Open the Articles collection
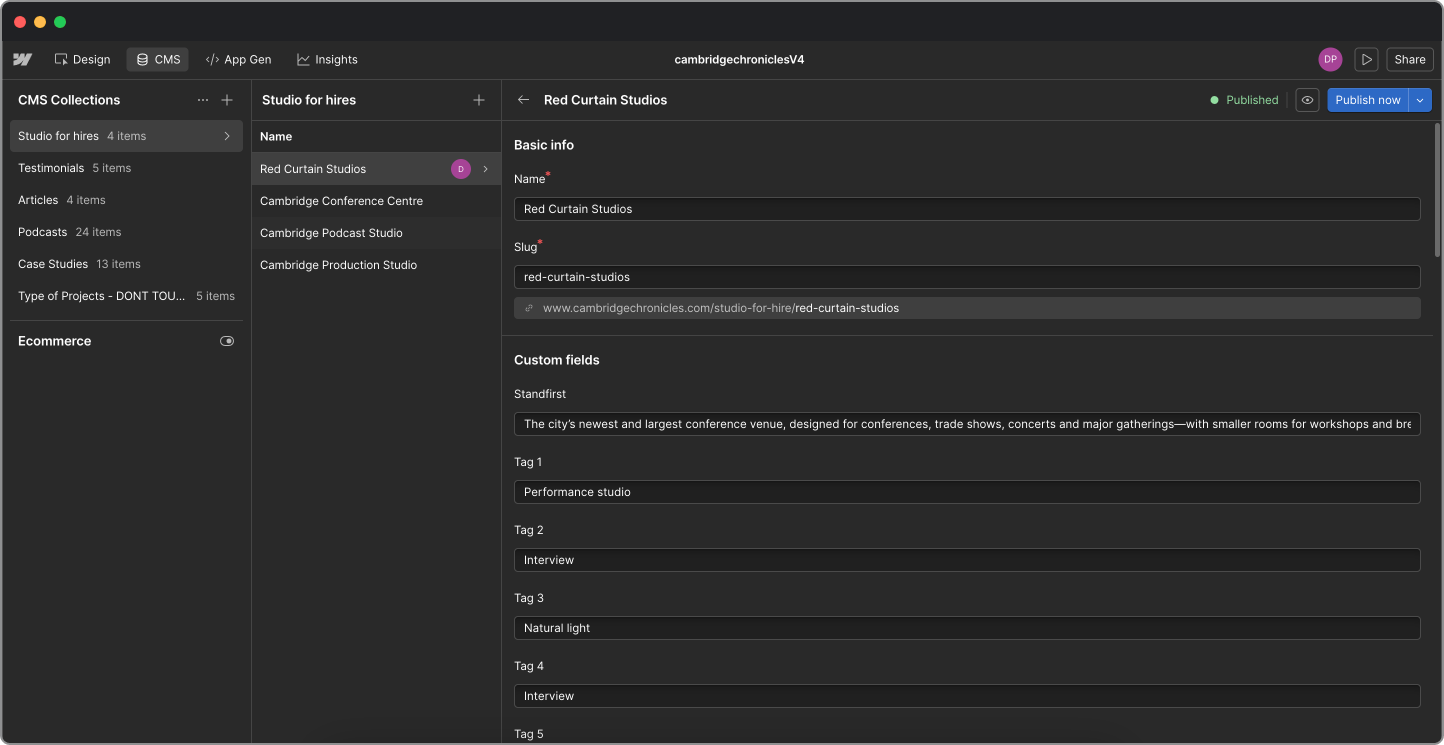Viewport: 1444px width, 745px height. coord(126,200)
